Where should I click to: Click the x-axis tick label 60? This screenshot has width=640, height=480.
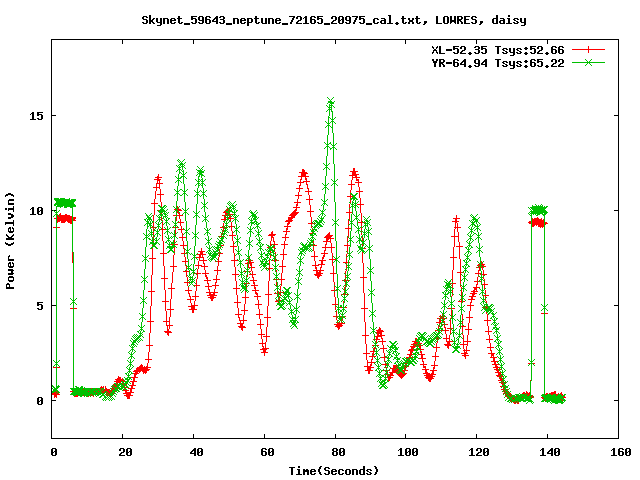pyautogui.click(x=267, y=452)
